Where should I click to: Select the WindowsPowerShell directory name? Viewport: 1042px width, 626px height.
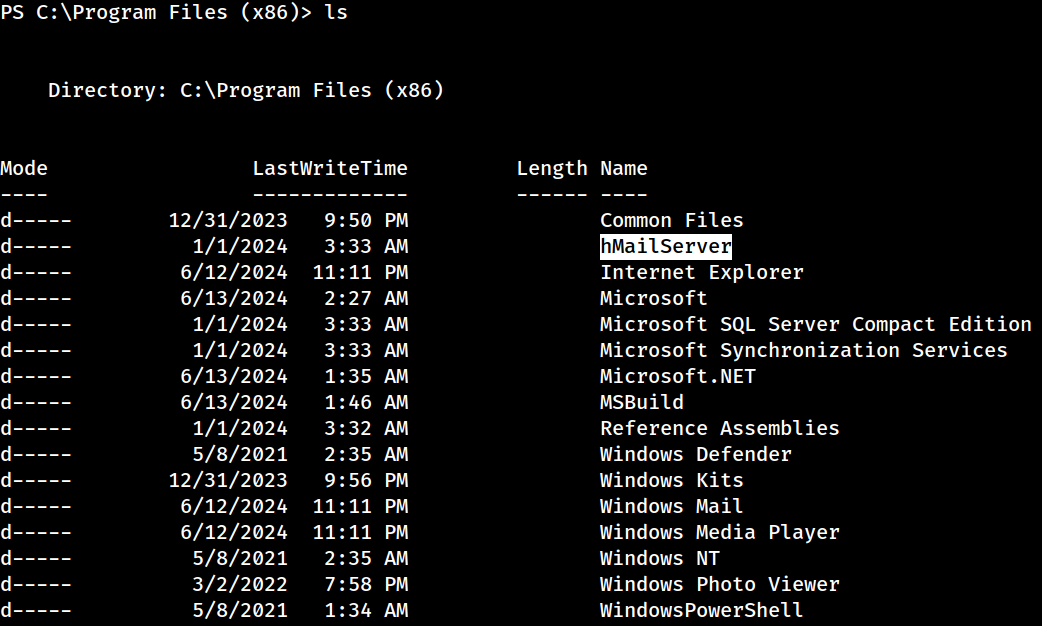[701, 610]
